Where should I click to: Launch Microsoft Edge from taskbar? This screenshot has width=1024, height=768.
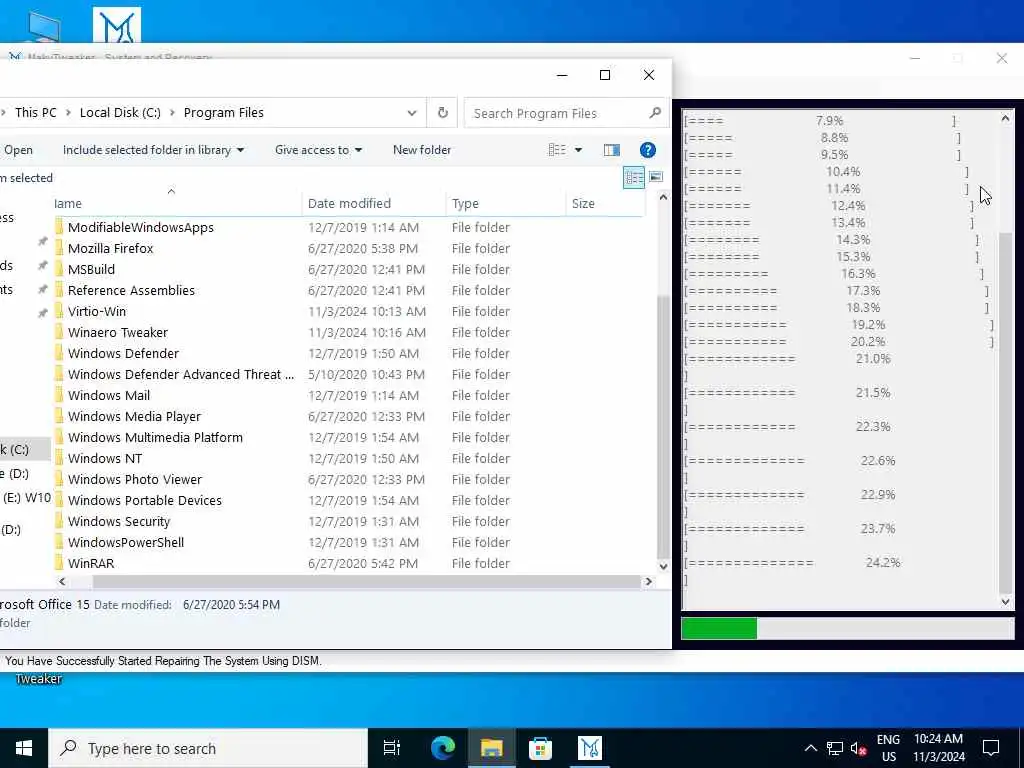click(443, 748)
